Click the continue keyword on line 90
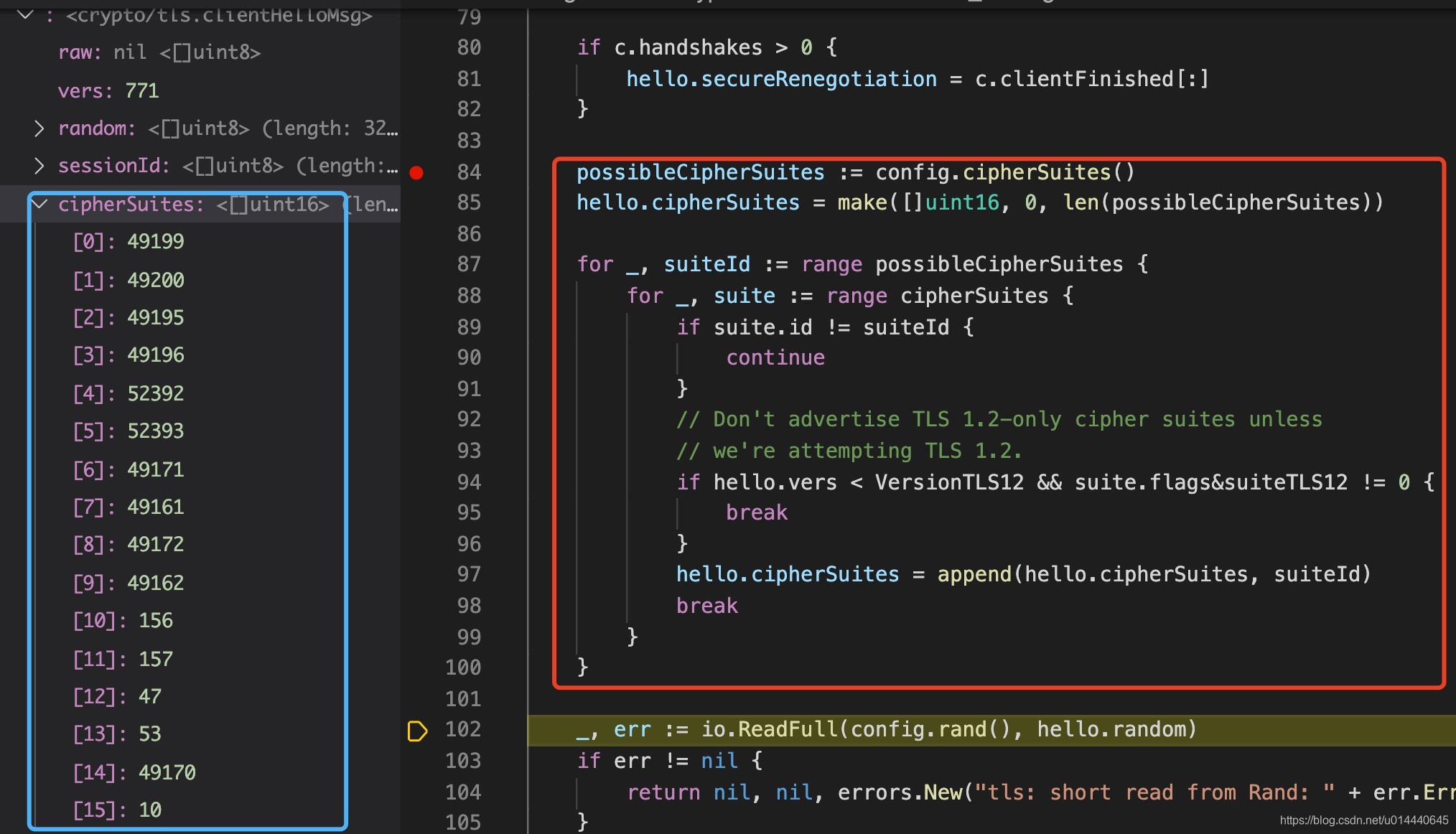The width and height of the screenshot is (1456, 834). point(775,357)
